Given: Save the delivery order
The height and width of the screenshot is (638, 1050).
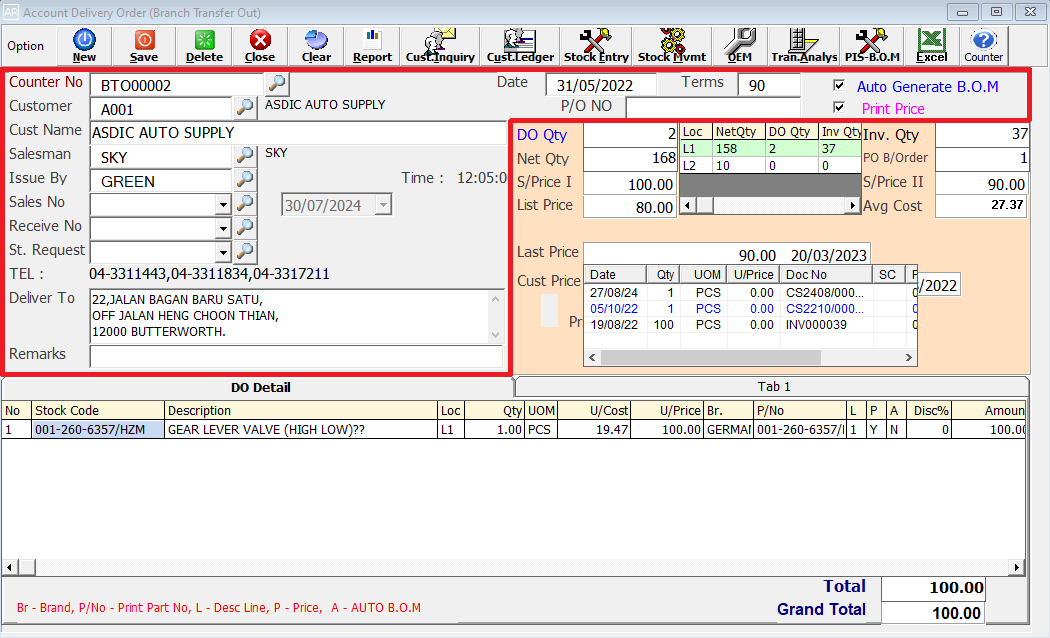Looking at the screenshot, I should coord(144,46).
